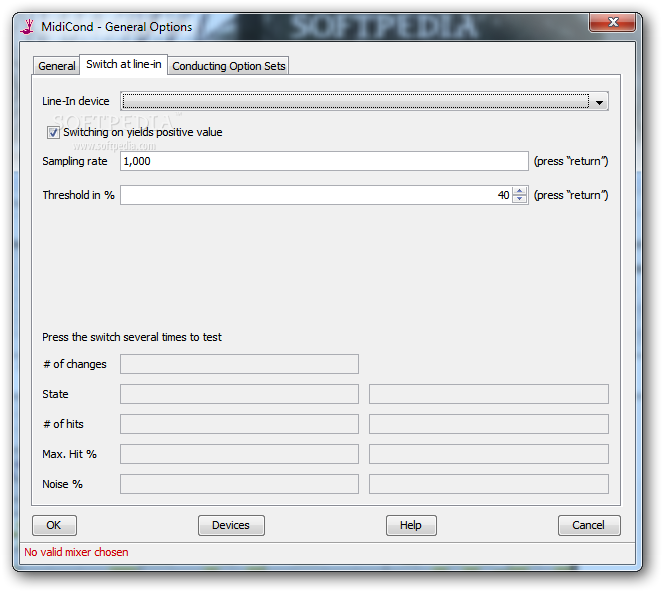Click the 'Press the switch several times to test' text
Image resolution: width=663 pixels, height=592 pixels.
[132, 337]
